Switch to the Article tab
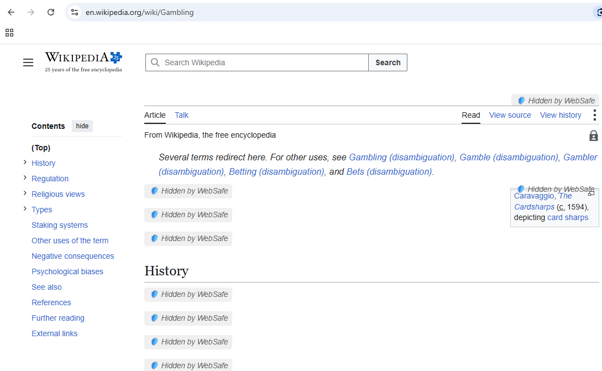 (155, 115)
